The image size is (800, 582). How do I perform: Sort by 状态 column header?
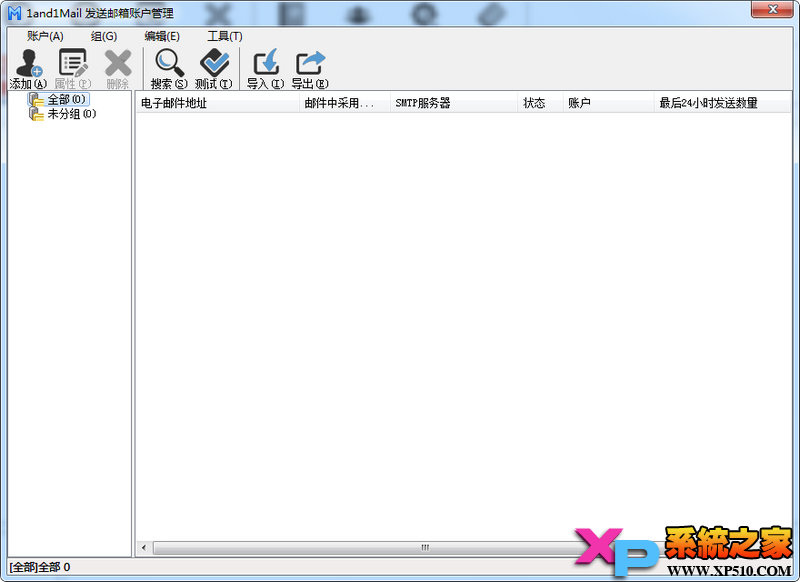[541, 103]
